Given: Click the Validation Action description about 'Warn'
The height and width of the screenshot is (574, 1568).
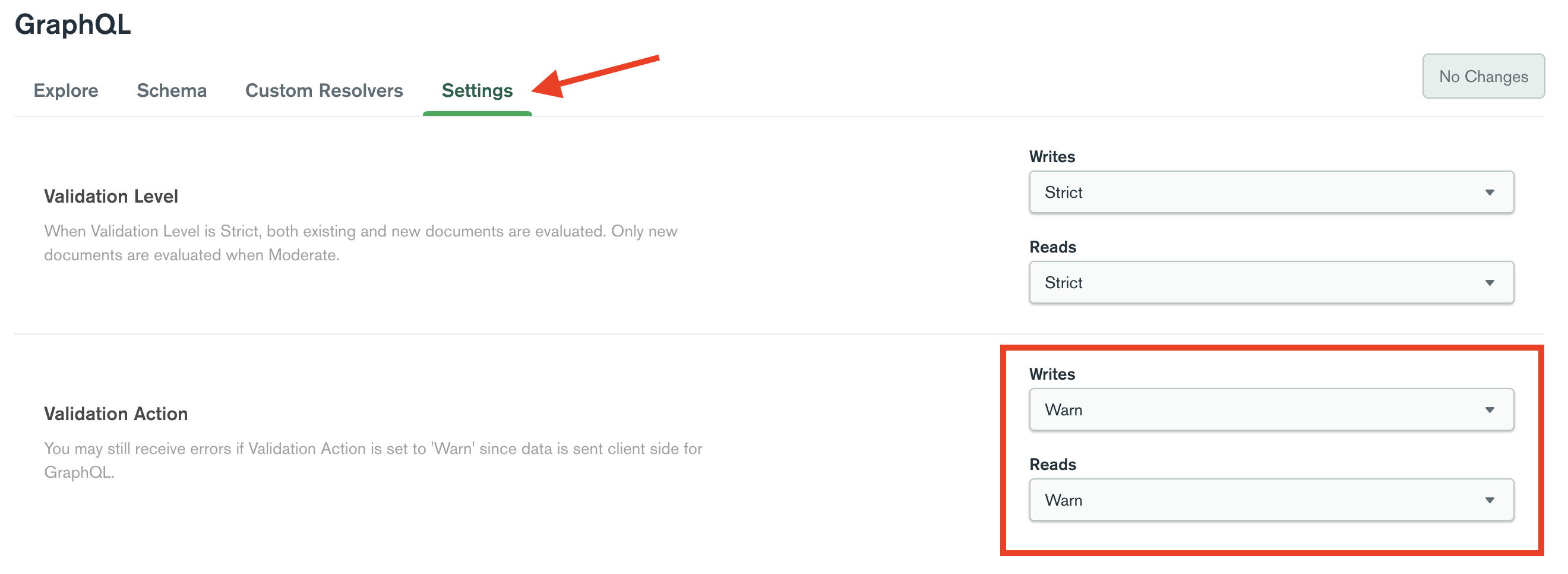Looking at the screenshot, I should pos(372,459).
